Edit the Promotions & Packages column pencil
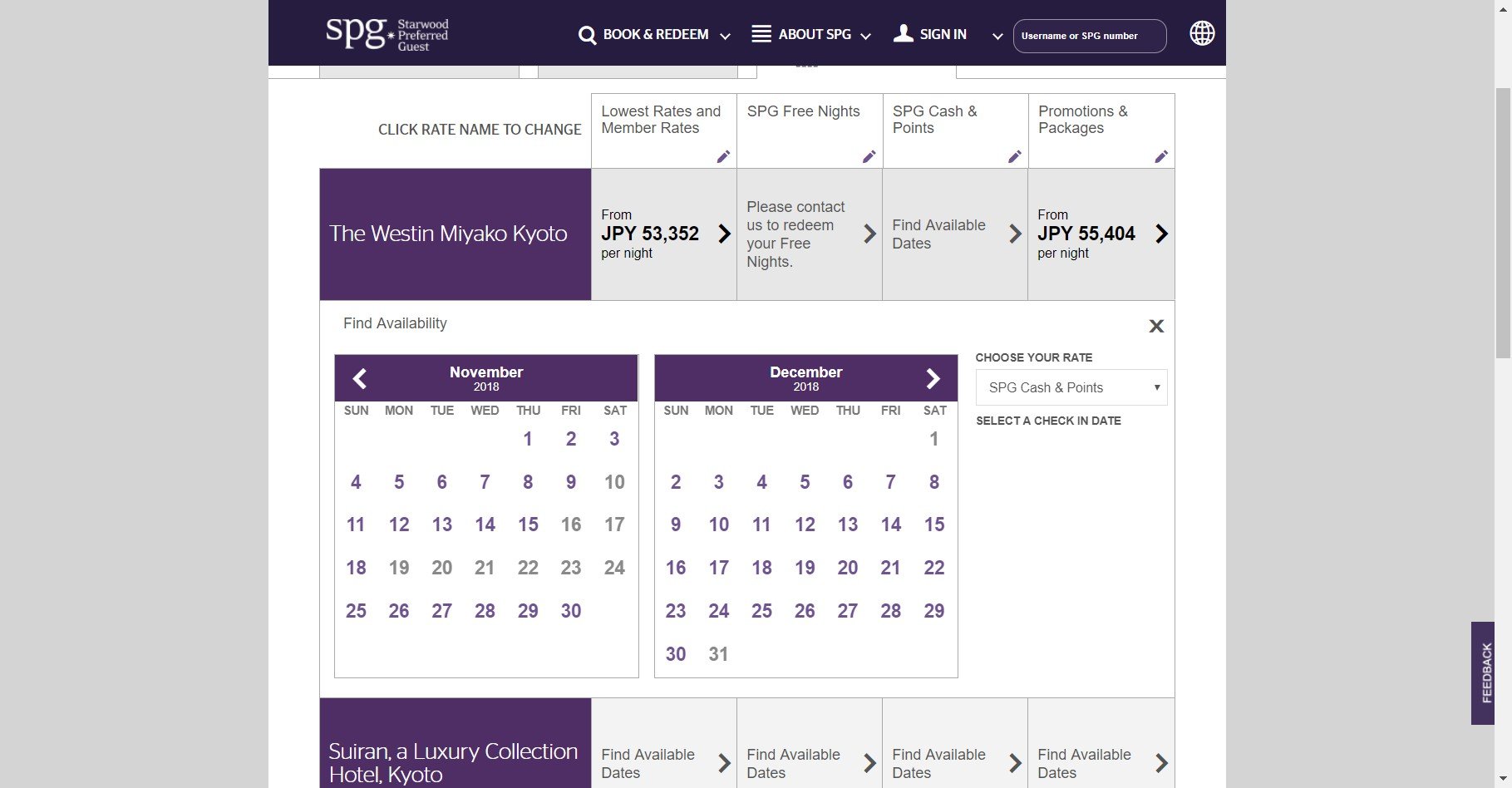 tap(1160, 156)
